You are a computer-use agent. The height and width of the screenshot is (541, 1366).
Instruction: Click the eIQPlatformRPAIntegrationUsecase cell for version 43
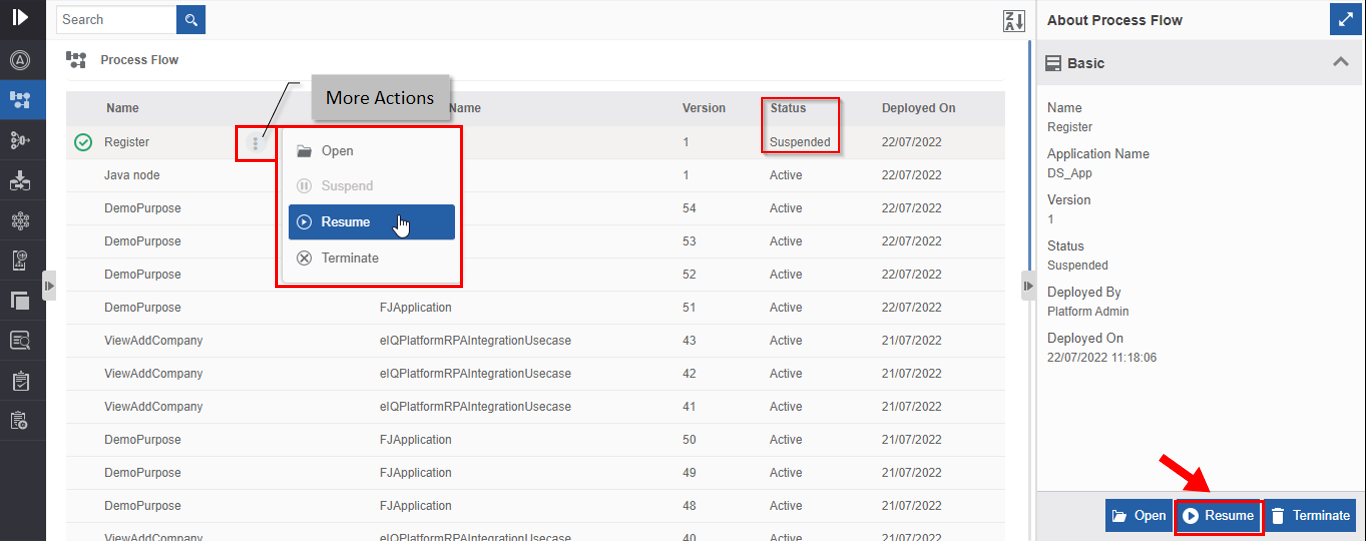pos(475,341)
